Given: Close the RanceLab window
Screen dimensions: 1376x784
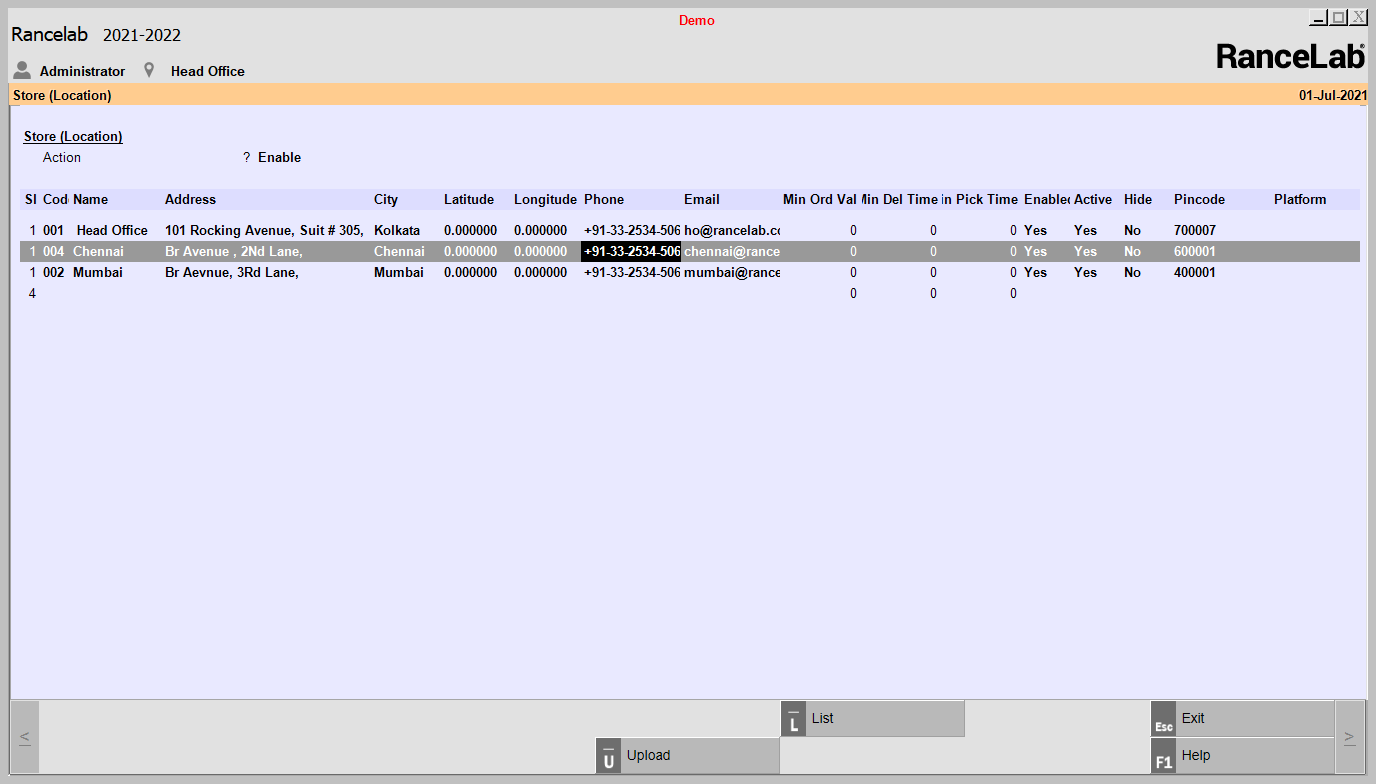Looking at the screenshot, I should coord(1358,18).
